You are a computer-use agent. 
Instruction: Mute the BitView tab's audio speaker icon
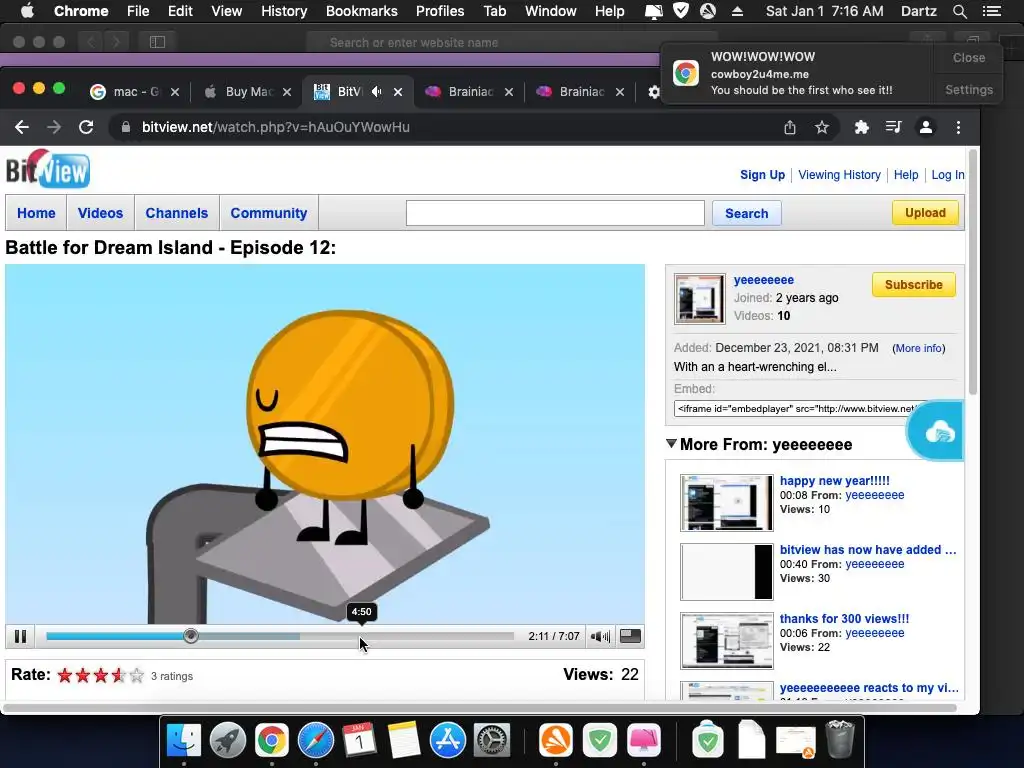377,91
